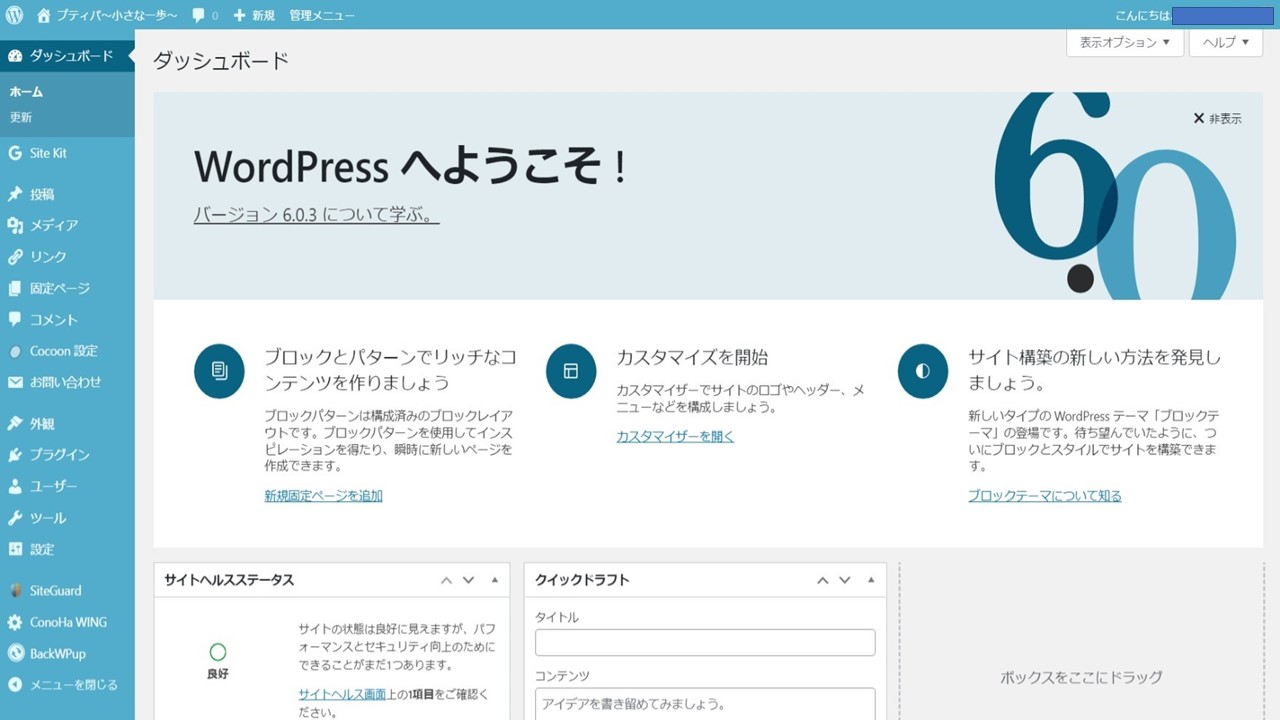Click the WordPress logo in admin bar
The height and width of the screenshot is (720, 1280).
coord(14,15)
